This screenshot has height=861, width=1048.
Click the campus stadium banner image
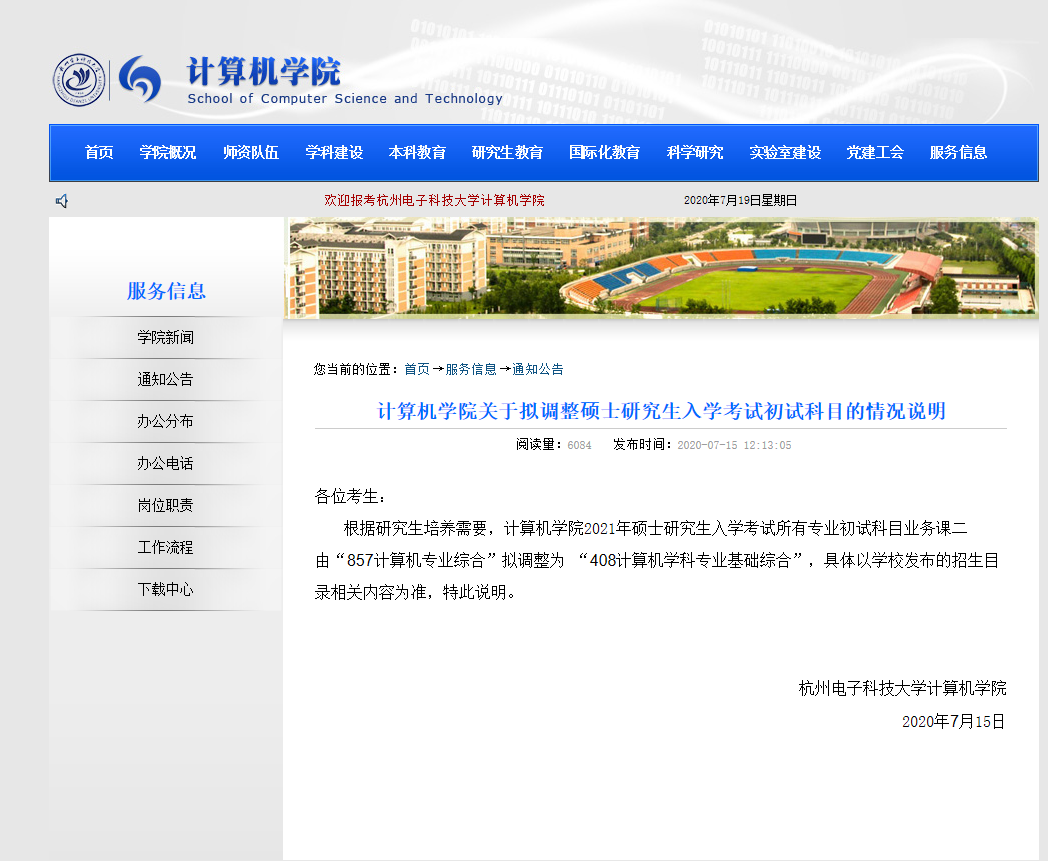662,267
